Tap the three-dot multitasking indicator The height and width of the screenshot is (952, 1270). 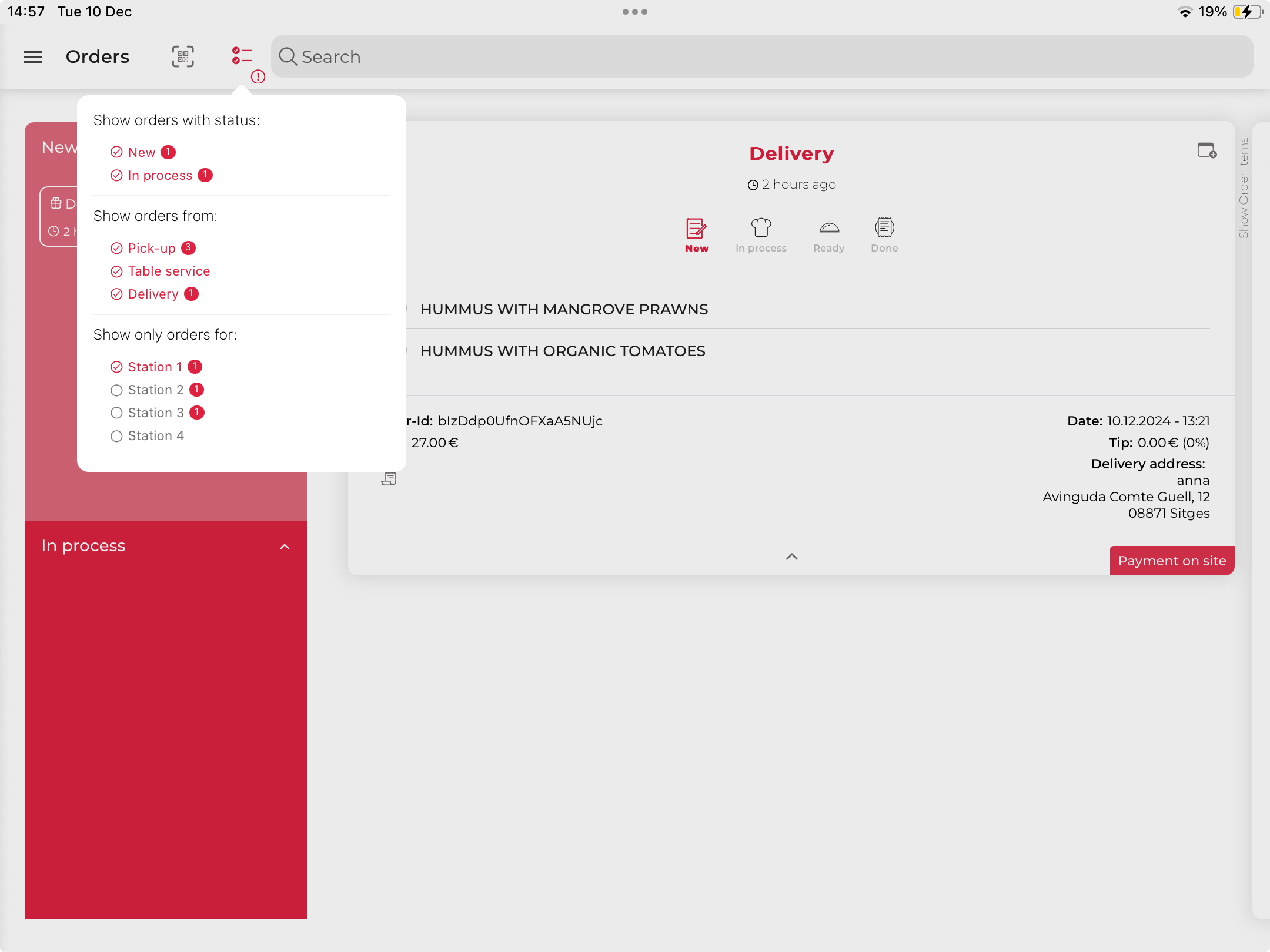634,12
